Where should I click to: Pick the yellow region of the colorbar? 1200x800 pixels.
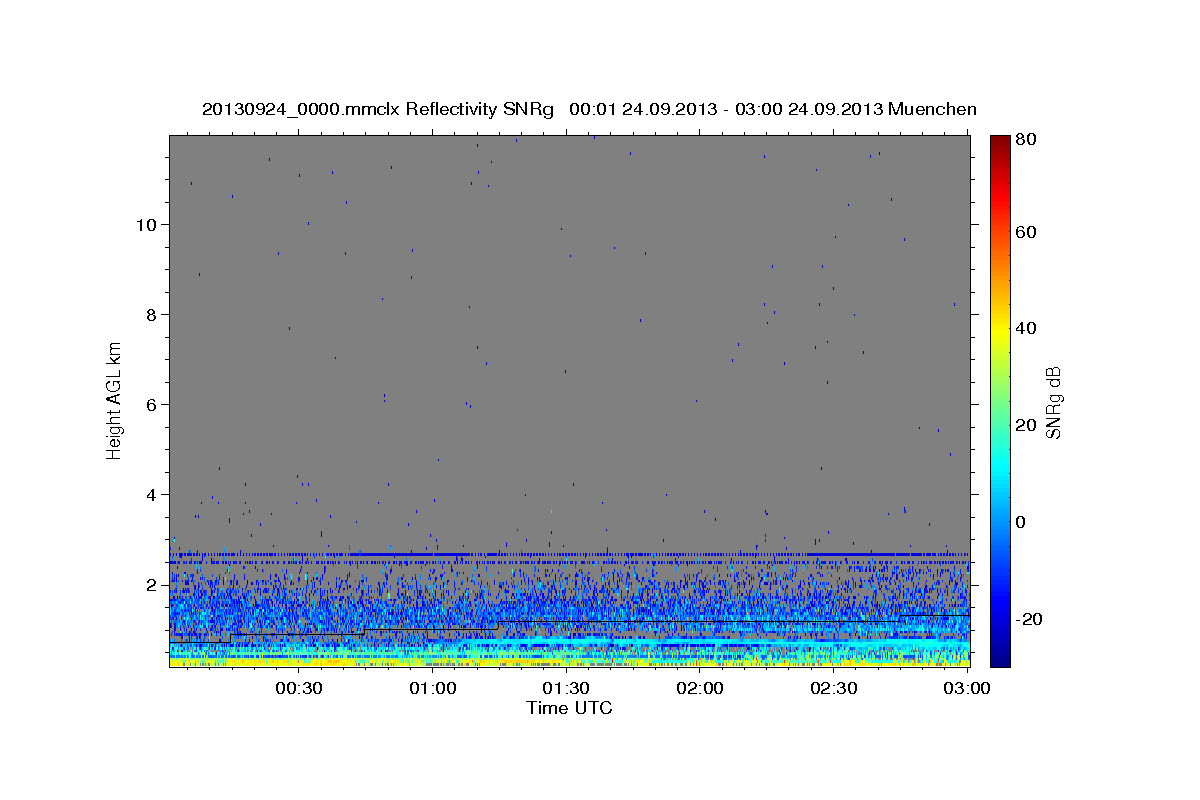tap(1000, 330)
